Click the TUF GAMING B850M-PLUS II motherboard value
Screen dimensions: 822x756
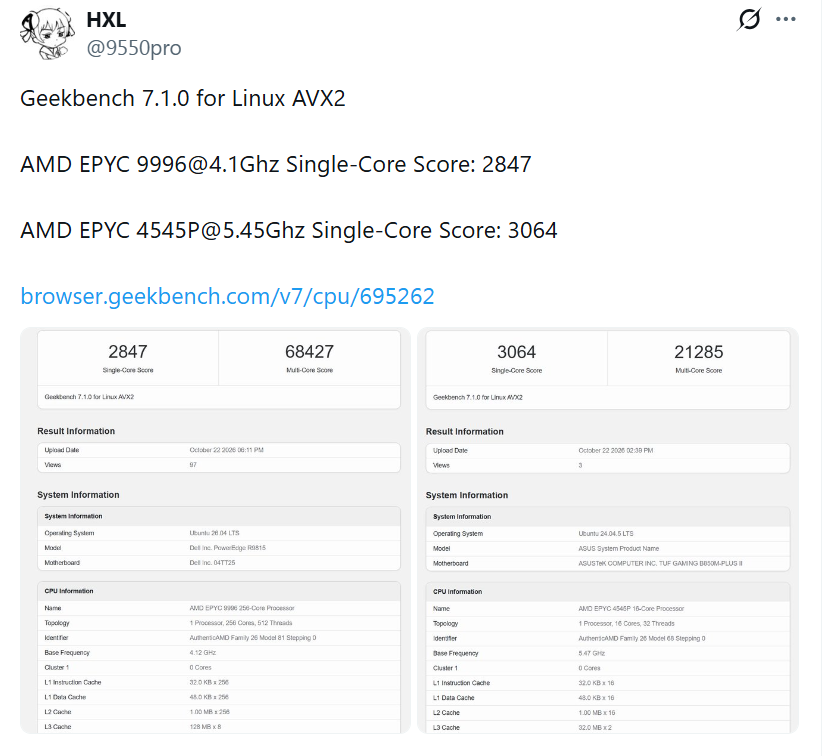pyautogui.click(x=661, y=563)
